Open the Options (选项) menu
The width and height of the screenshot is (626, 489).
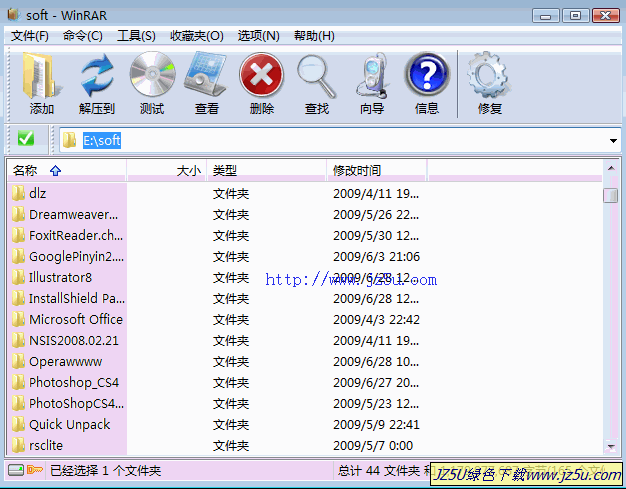click(x=258, y=36)
